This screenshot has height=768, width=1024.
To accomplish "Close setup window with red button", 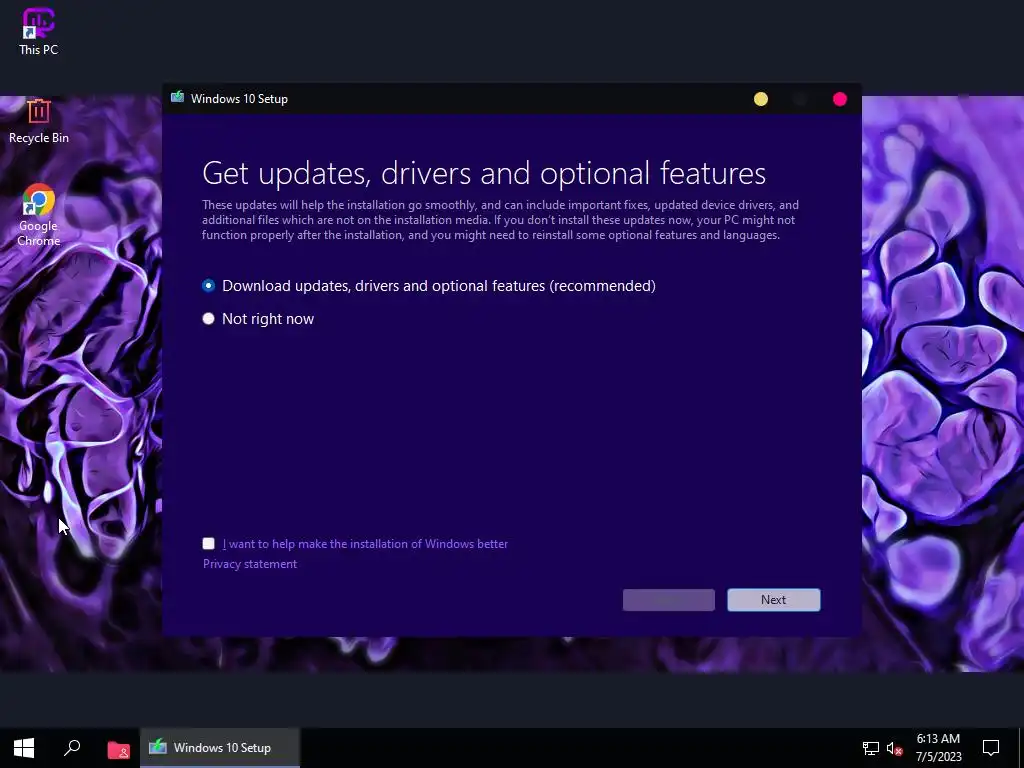I will pos(840,99).
